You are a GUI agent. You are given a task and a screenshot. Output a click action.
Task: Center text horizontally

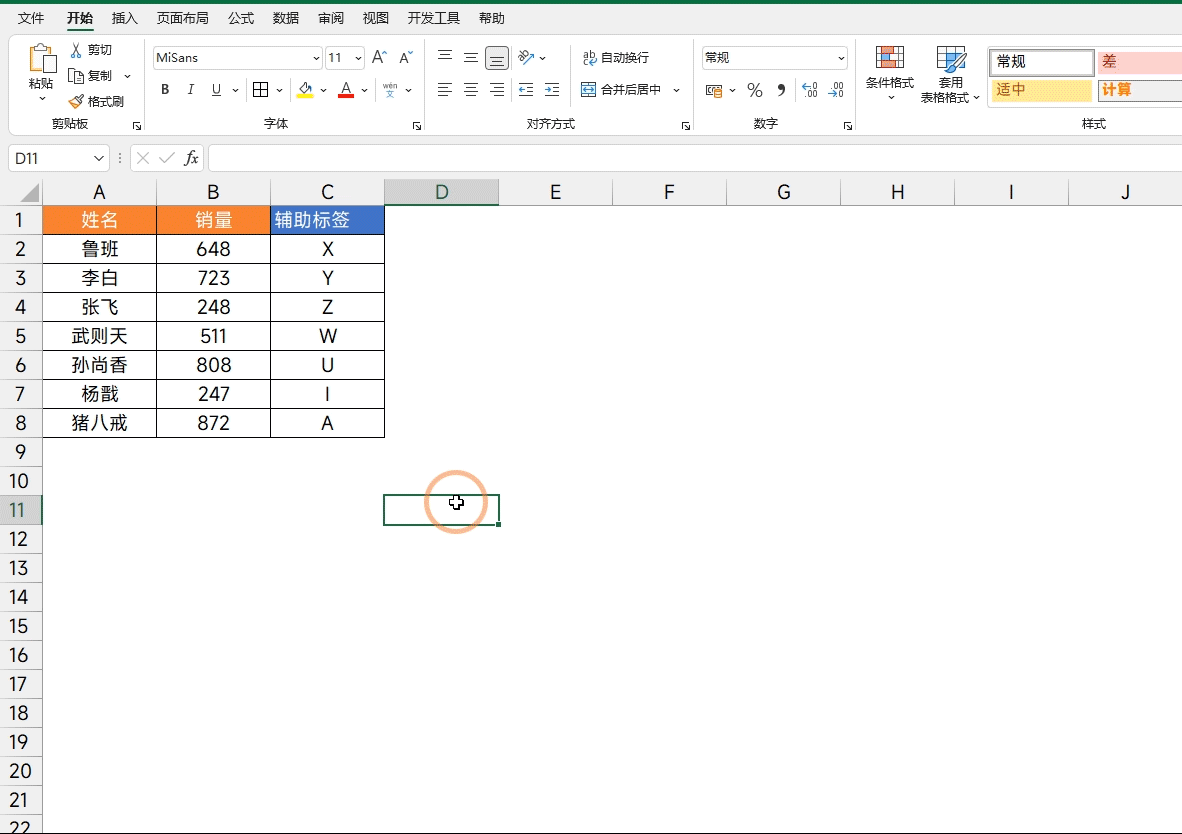(x=470, y=90)
